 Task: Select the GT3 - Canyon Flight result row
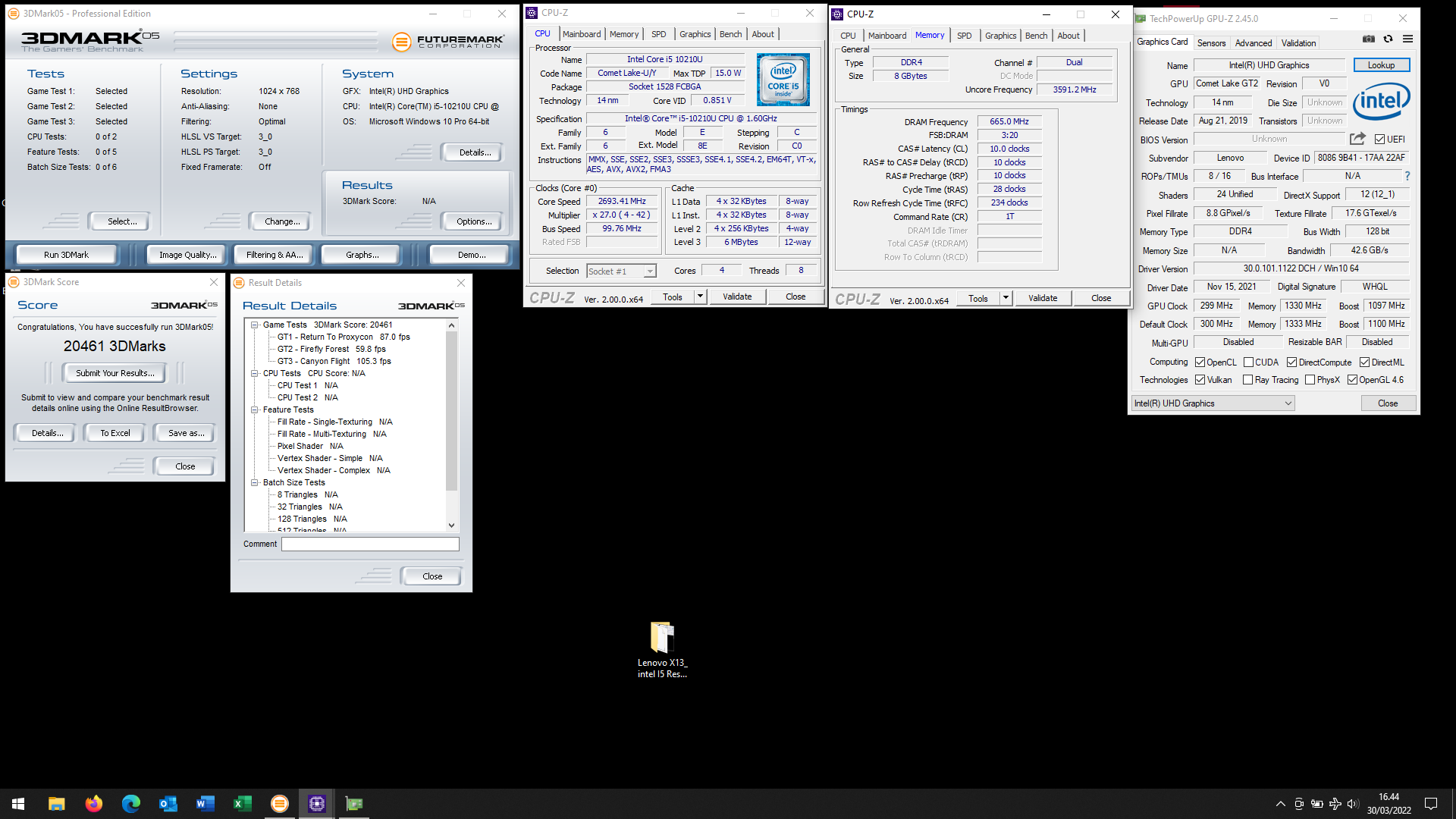(x=334, y=361)
